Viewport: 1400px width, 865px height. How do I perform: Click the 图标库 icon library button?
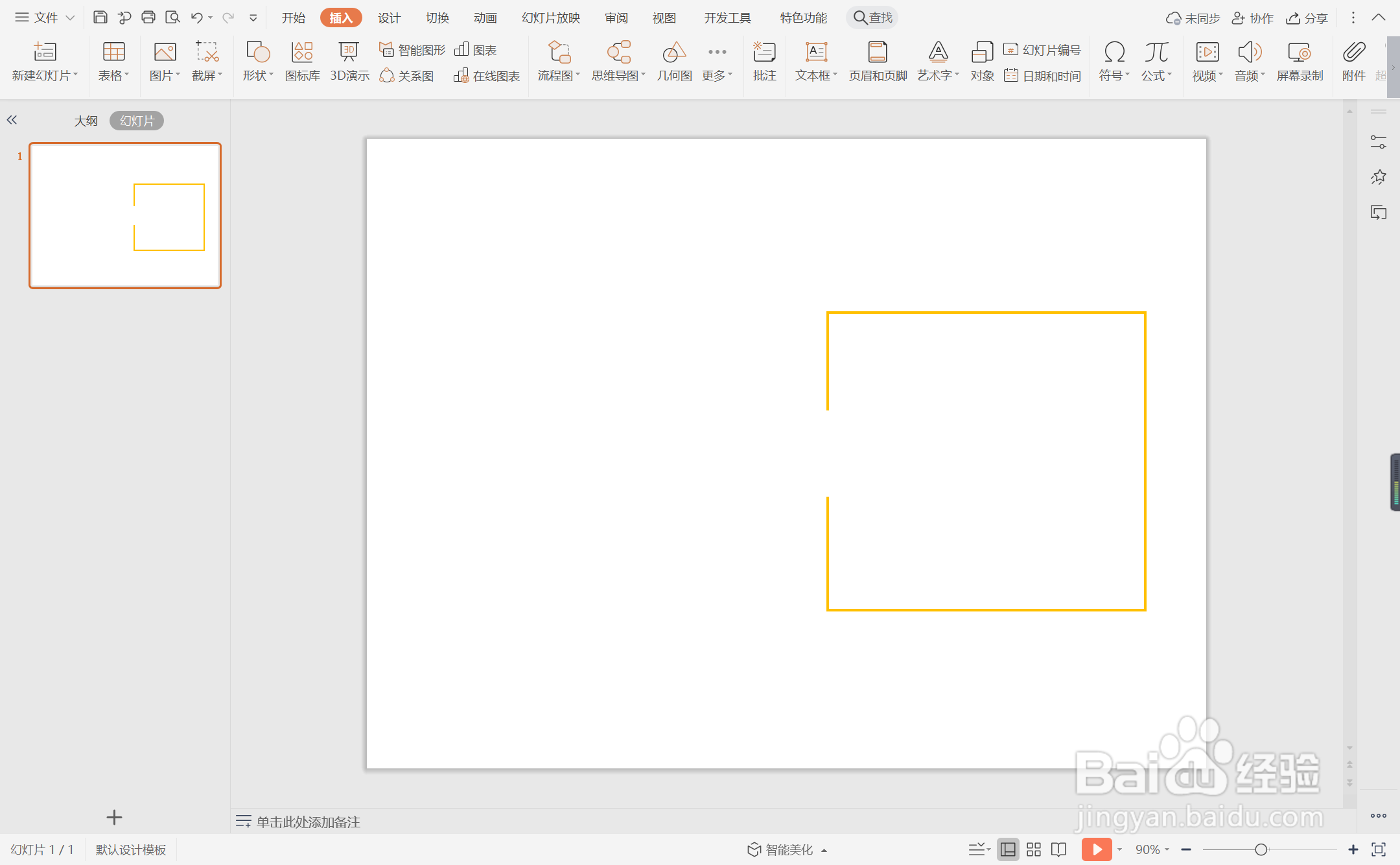click(302, 62)
